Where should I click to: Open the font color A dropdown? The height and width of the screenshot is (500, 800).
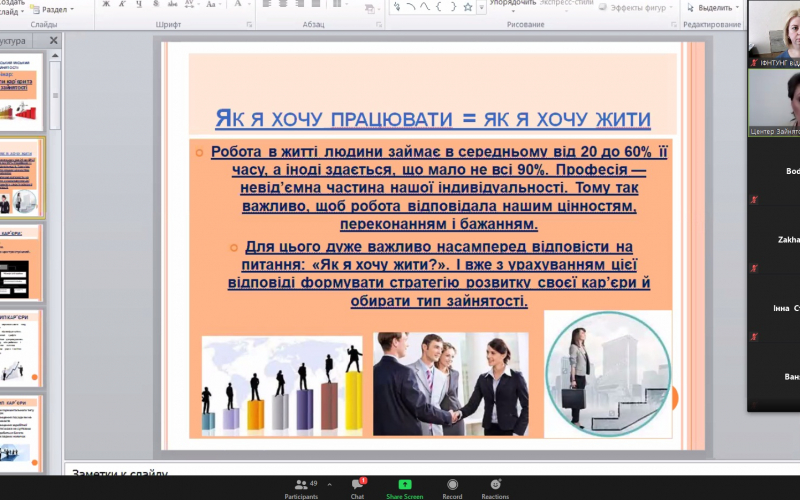pos(240,4)
